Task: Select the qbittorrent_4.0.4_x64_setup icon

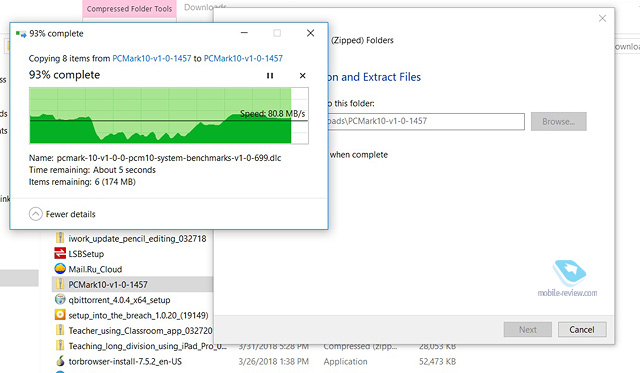Action: tap(60, 300)
